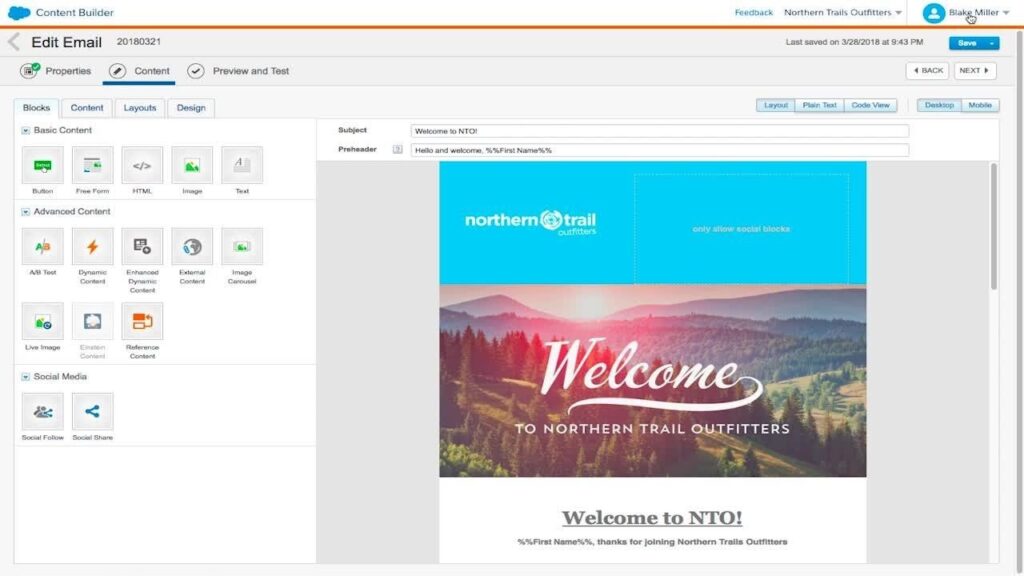The height and width of the screenshot is (576, 1024).
Task: Select the Text block
Action: (241, 166)
